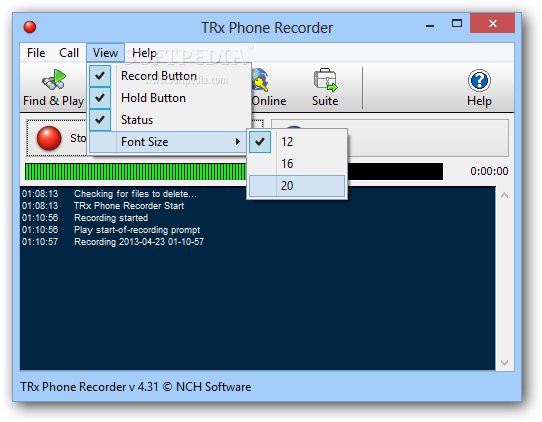Open the Call menu
This screenshot has width=542, height=422.
(69, 53)
